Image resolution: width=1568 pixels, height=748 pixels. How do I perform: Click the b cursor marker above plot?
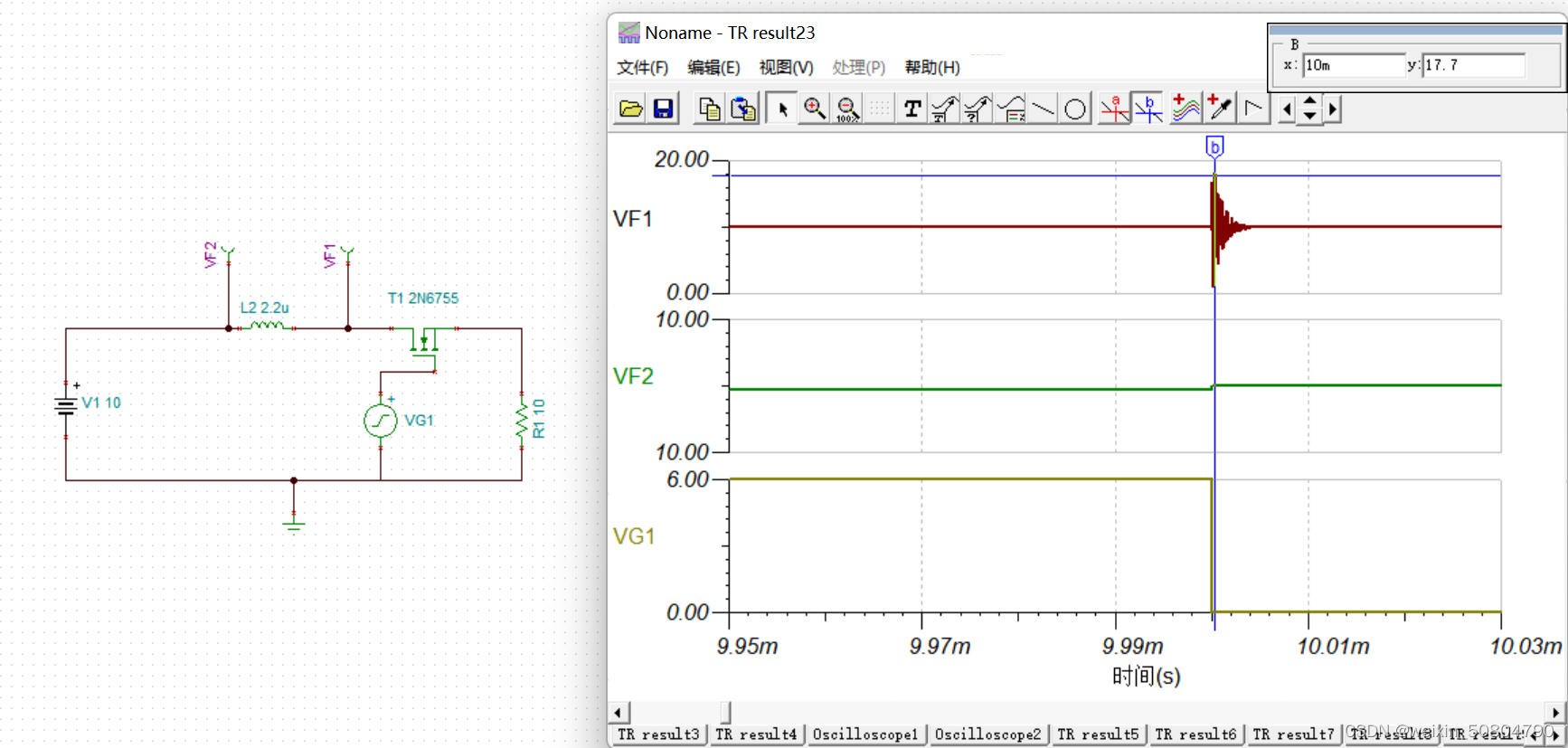[x=1214, y=147]
